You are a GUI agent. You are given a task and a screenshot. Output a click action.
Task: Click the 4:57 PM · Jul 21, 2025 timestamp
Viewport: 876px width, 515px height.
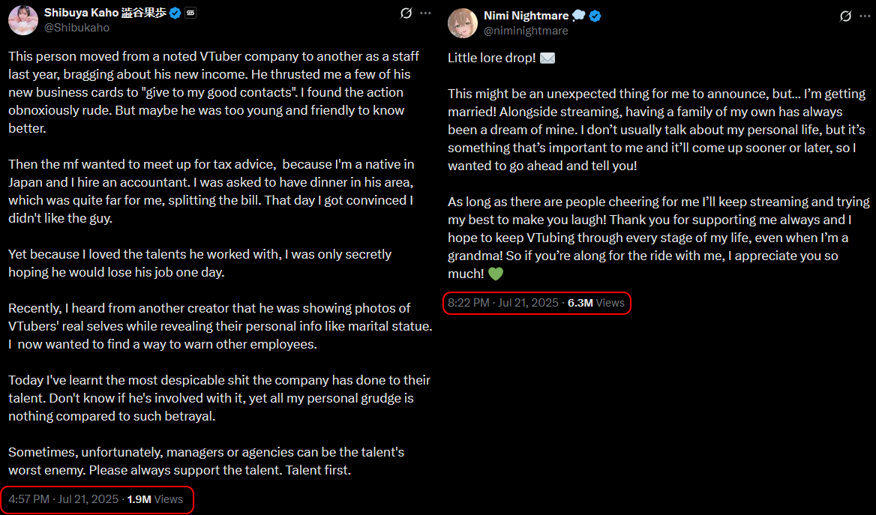[64, 499]
